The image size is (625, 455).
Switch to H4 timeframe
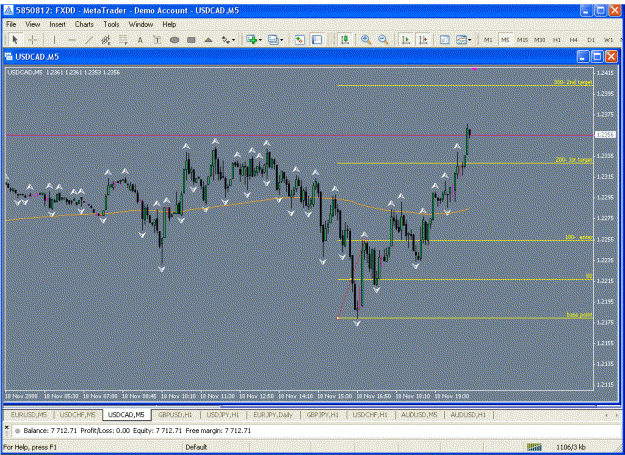tap(574, 40)
